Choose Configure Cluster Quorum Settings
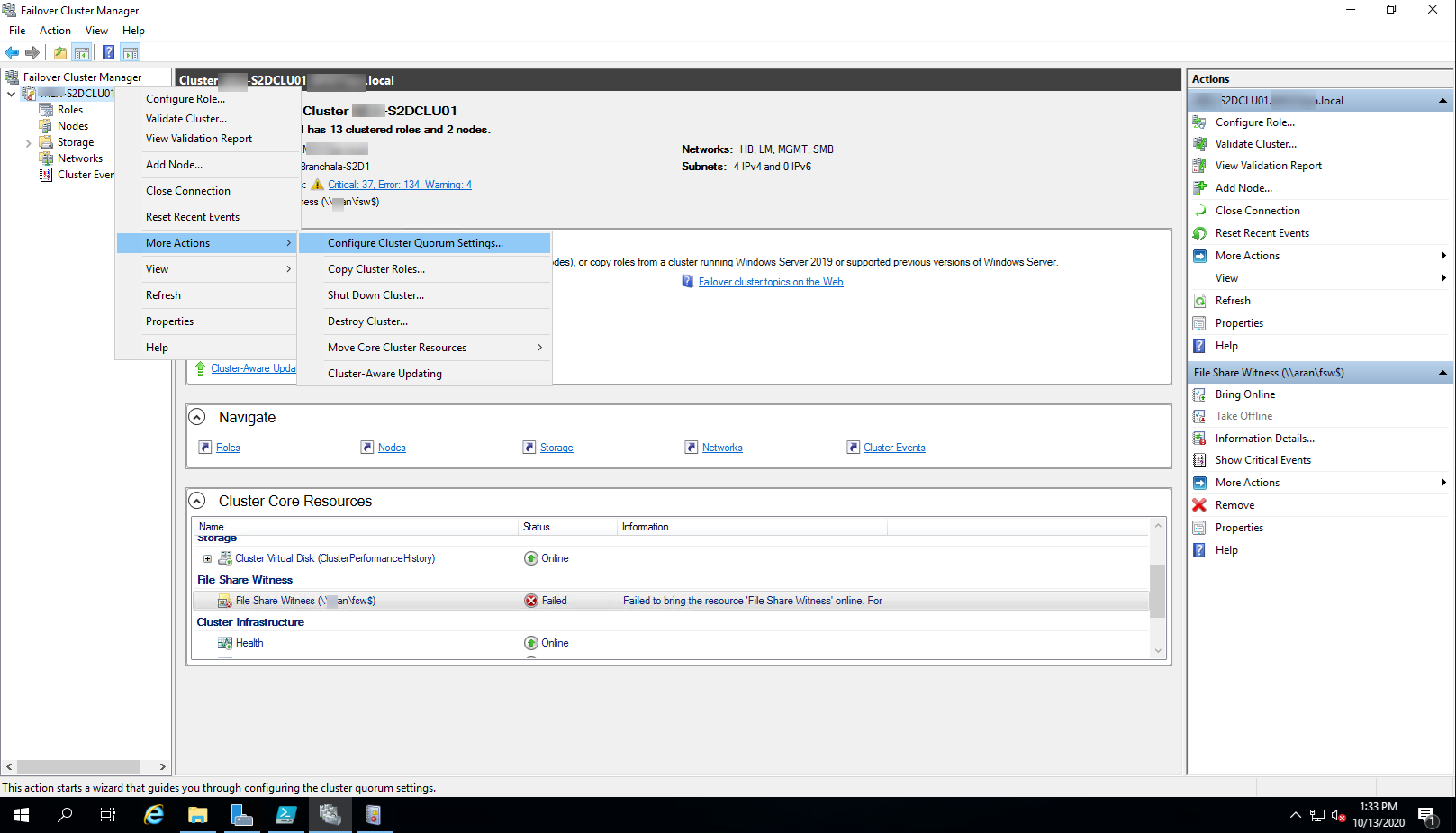The image size is (1456, 833). 424,243
